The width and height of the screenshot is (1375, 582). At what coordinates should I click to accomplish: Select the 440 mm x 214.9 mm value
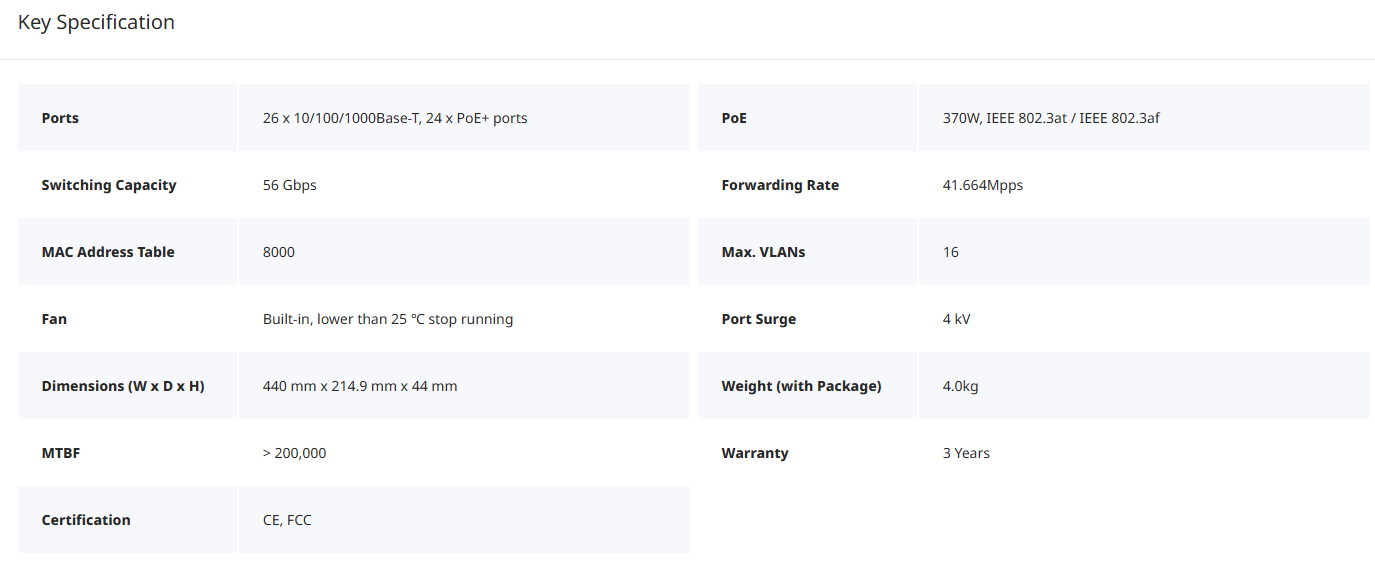(x=360, y=386)
